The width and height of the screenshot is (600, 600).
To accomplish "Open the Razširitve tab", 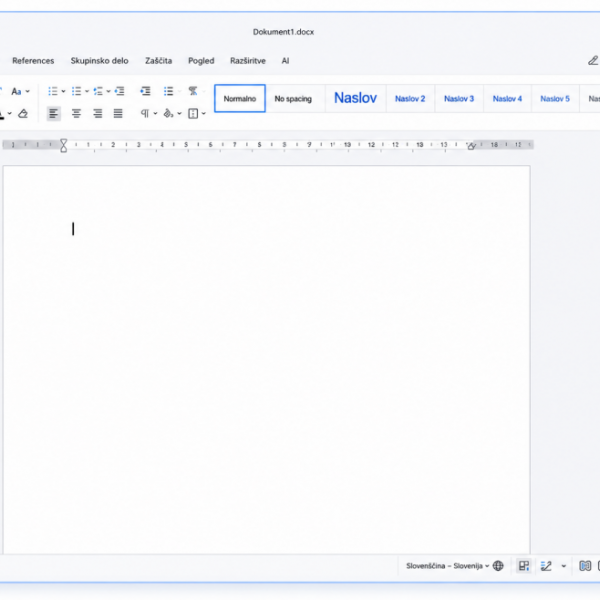I will [x=248, y=61].
